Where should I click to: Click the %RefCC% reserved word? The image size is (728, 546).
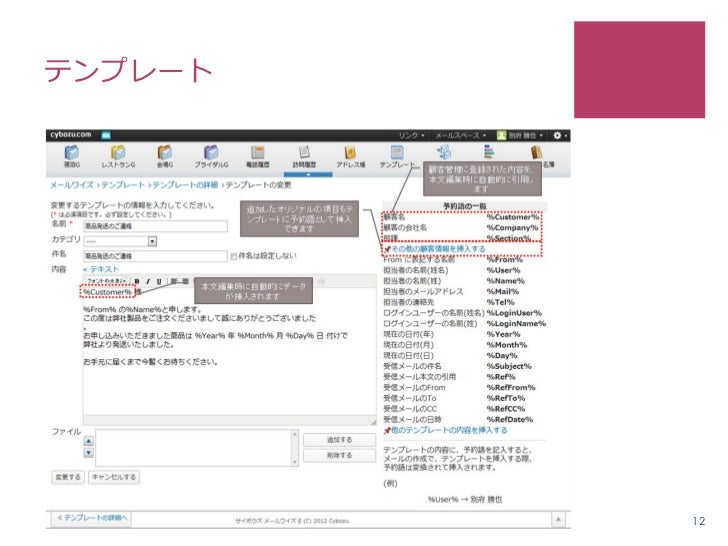(506, 409)
